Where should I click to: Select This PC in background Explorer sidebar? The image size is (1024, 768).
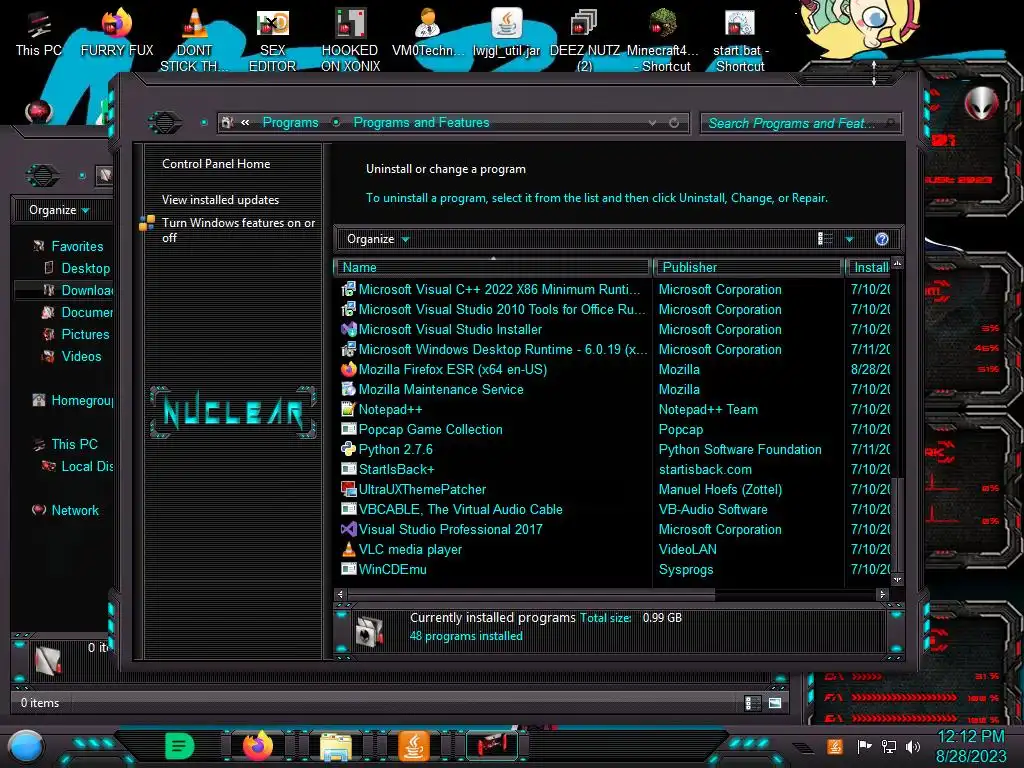point(74,444)
